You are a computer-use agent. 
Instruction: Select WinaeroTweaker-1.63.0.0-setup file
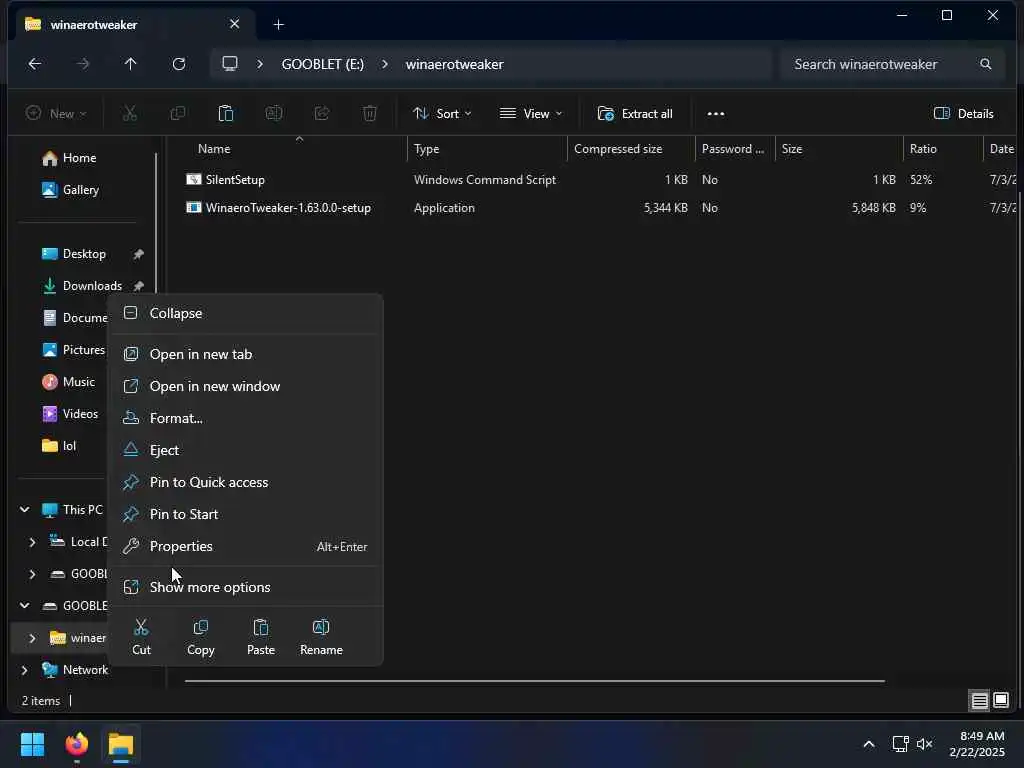click(x=287, y=208)
